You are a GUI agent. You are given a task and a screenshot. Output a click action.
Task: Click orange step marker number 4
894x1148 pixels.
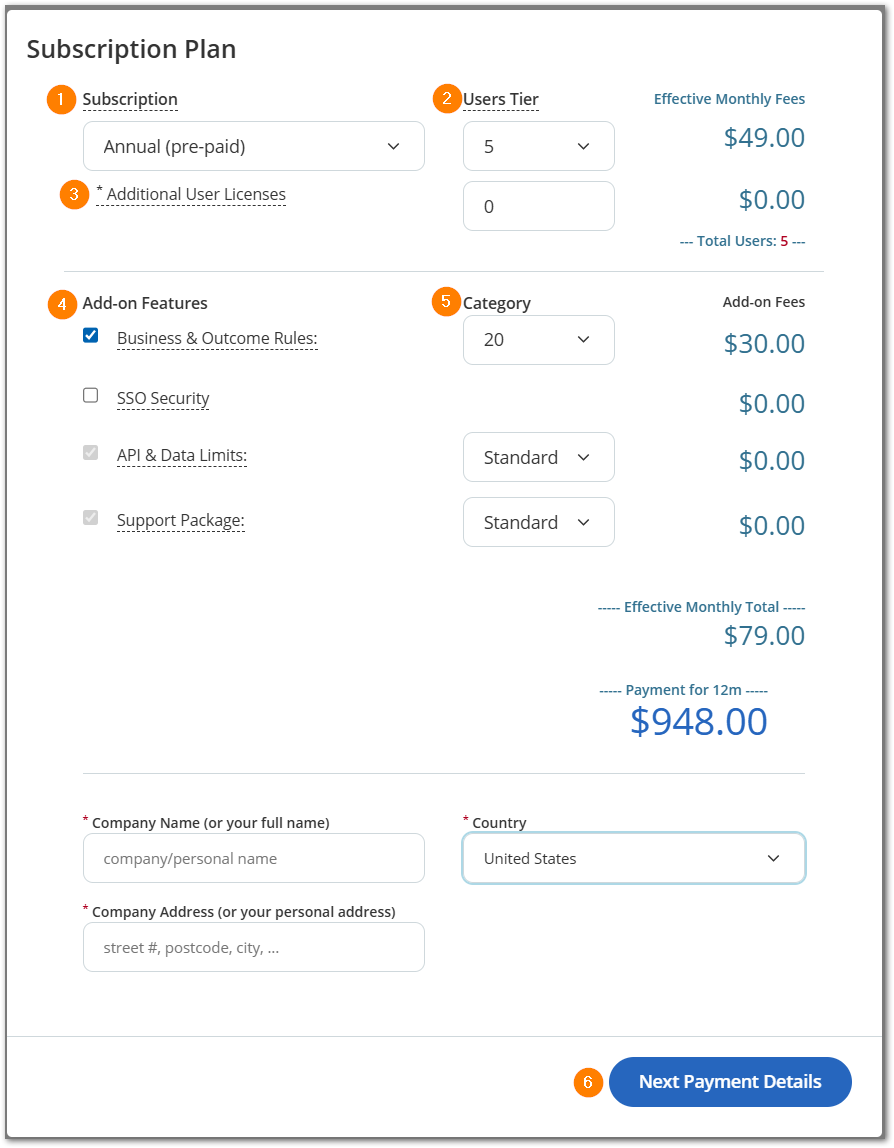tap(62, 303)
